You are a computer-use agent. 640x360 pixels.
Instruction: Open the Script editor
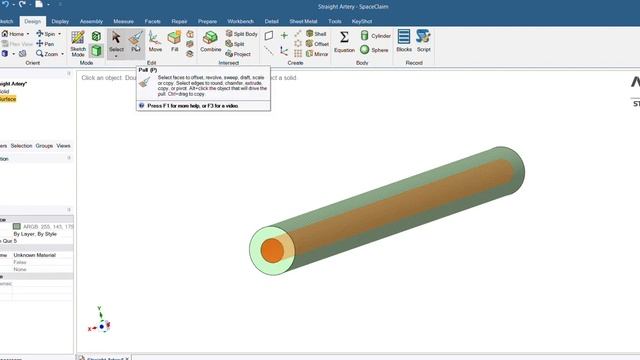[424, 41]
